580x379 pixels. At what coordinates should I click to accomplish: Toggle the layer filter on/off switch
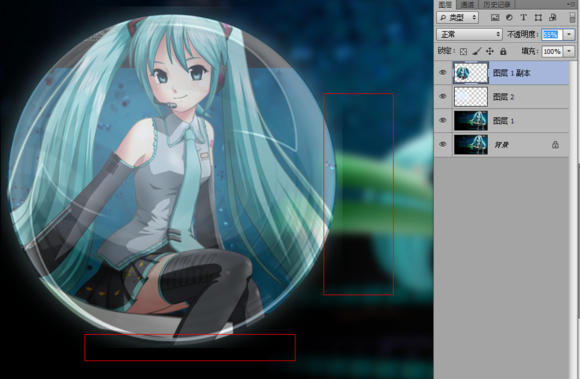[572, 17]
